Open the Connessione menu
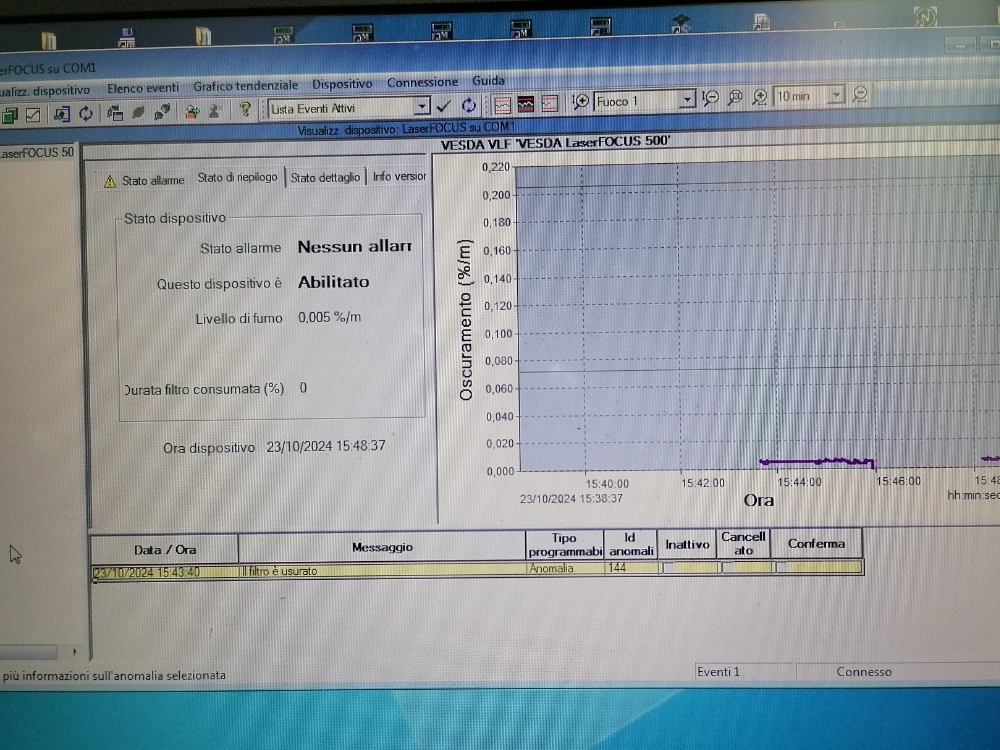This screenshot has height=750, width=1000. [x=422, y=82]
